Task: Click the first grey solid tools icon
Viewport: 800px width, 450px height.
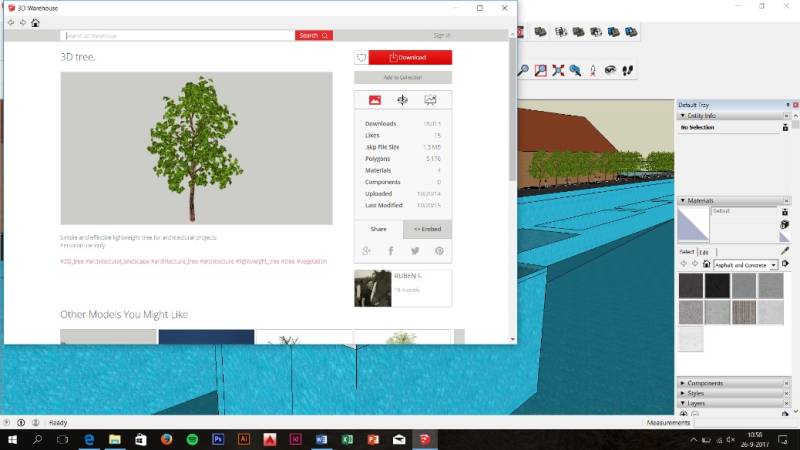Action: click(x=540, y=32)
